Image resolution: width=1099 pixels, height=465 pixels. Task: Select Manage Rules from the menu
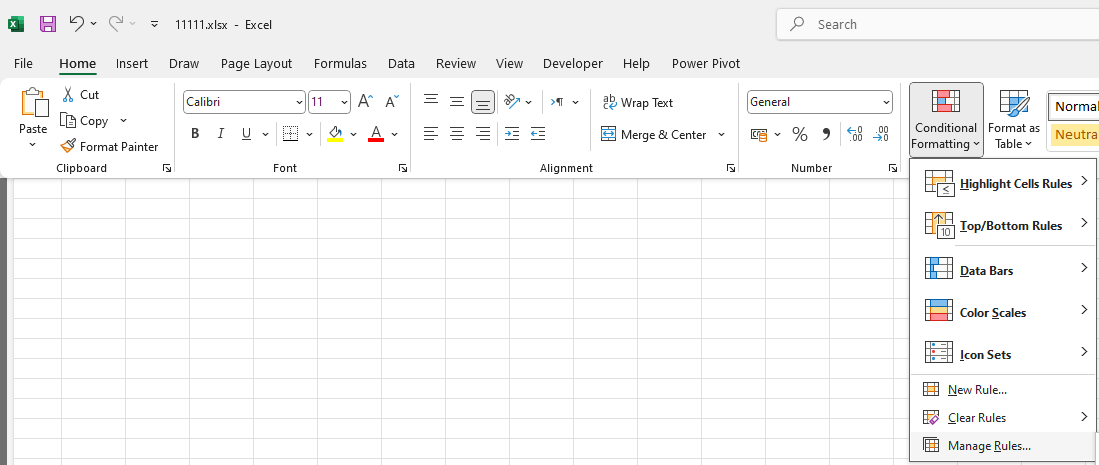988,446
